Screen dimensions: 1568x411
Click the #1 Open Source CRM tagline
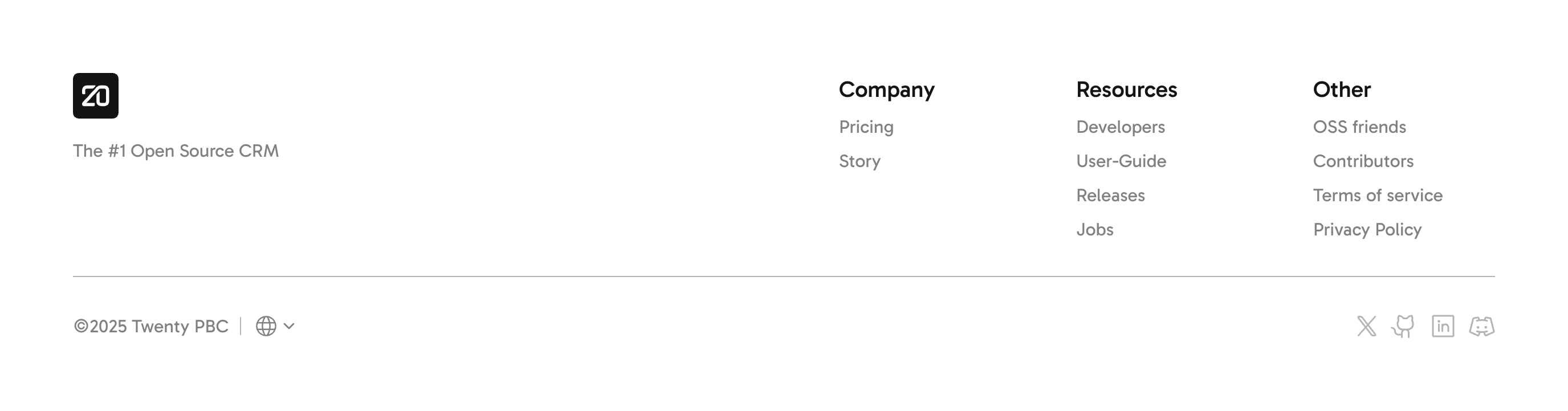pyautogui.click(x=176, y=151)
